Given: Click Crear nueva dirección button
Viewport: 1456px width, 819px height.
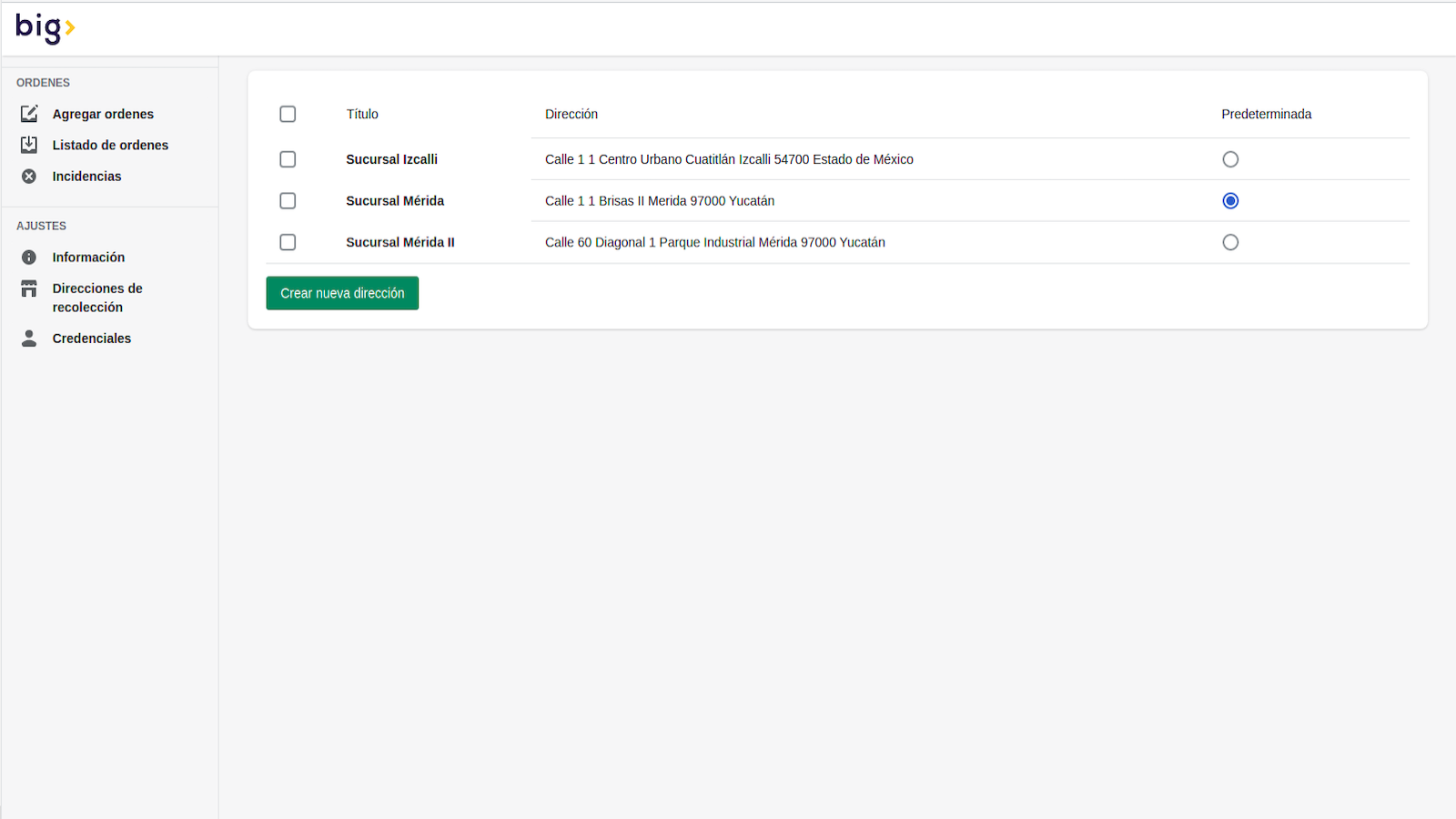Looking at the screenshot, I should coord(342,293).
